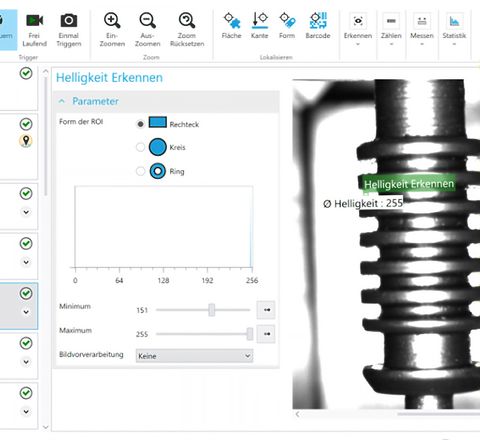480x440 pixels.
Task: Click the Einmal Triggern camera icon
Action: pyautogui.click(x=69, y=21)
